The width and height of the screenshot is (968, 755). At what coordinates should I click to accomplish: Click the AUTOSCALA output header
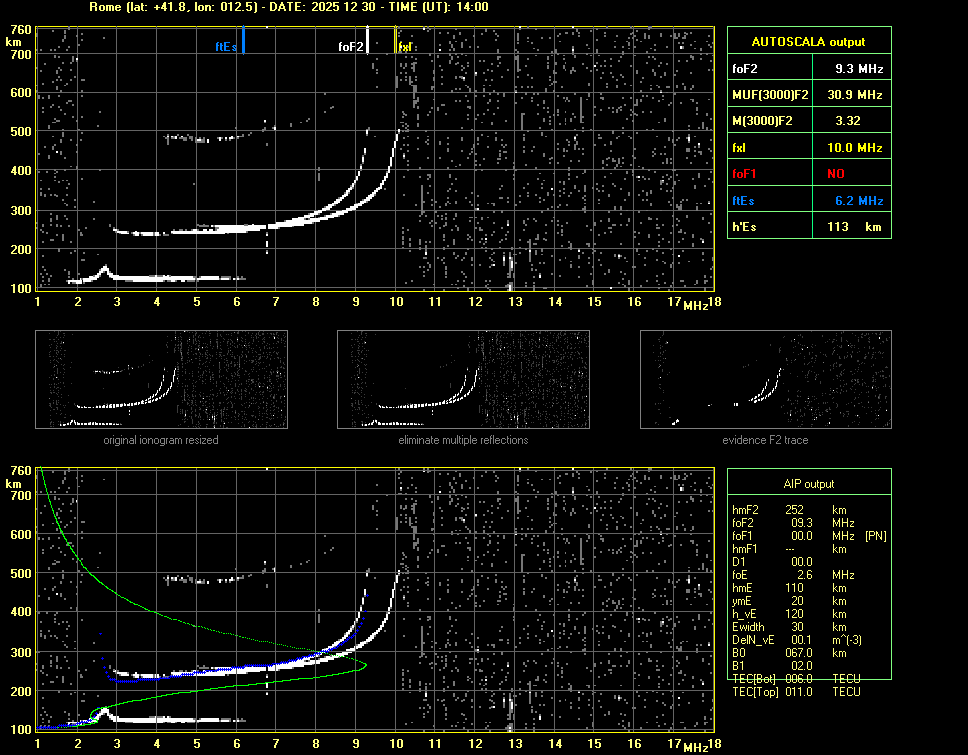tap(808, 42)
